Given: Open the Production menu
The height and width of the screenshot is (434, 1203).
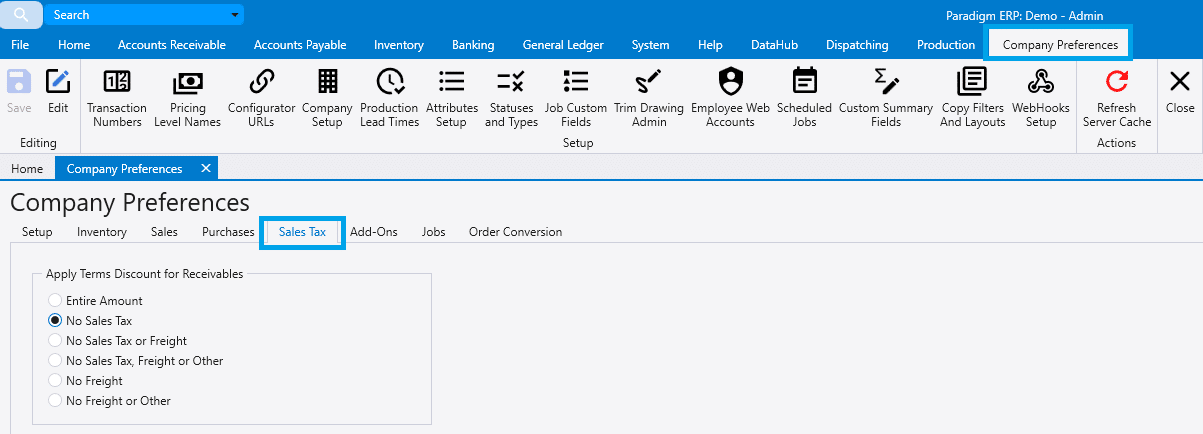Looking at the screenshot, I should 946,45.
